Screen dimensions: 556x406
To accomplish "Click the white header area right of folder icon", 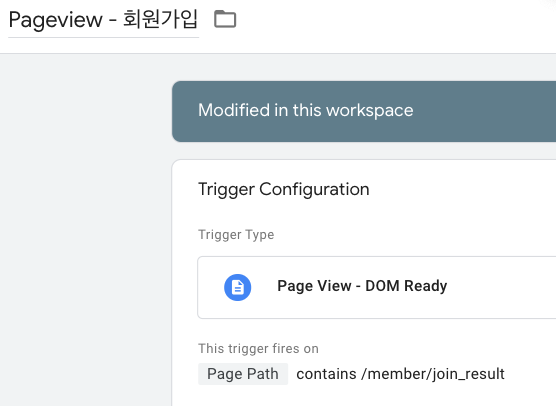I will pyautogui.click(x=390, y=25).
